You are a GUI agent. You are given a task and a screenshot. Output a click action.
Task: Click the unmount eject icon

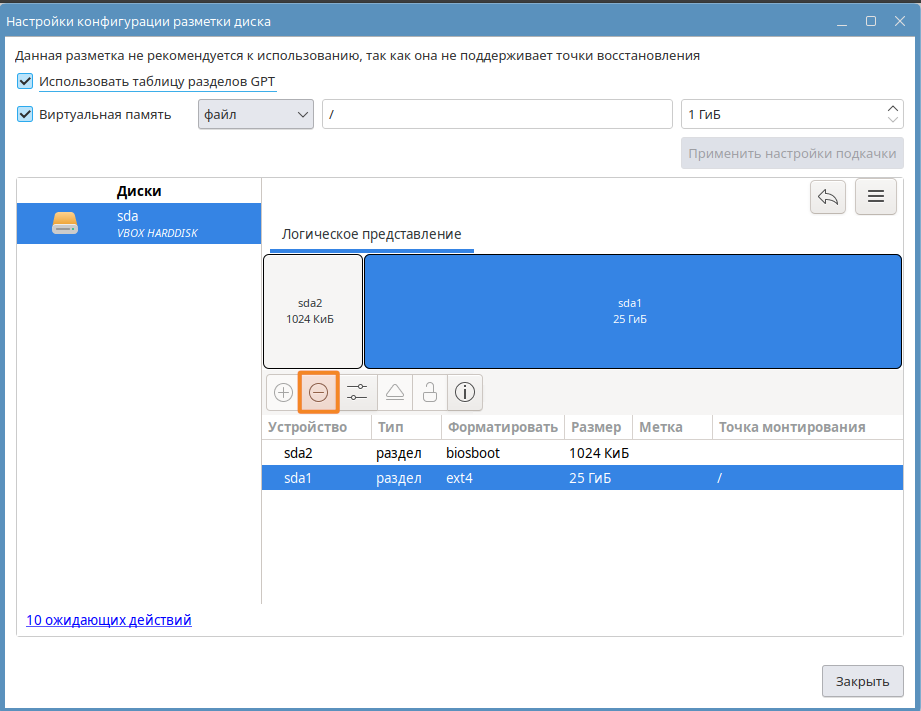click(393, 393)
